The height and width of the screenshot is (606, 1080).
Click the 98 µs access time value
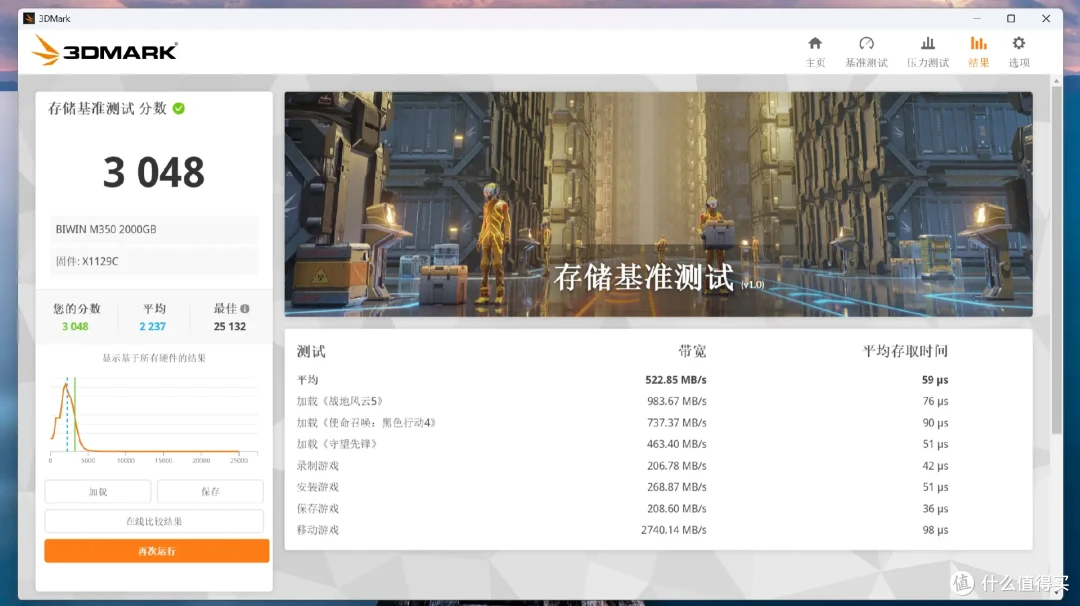[x=935, y=530]
